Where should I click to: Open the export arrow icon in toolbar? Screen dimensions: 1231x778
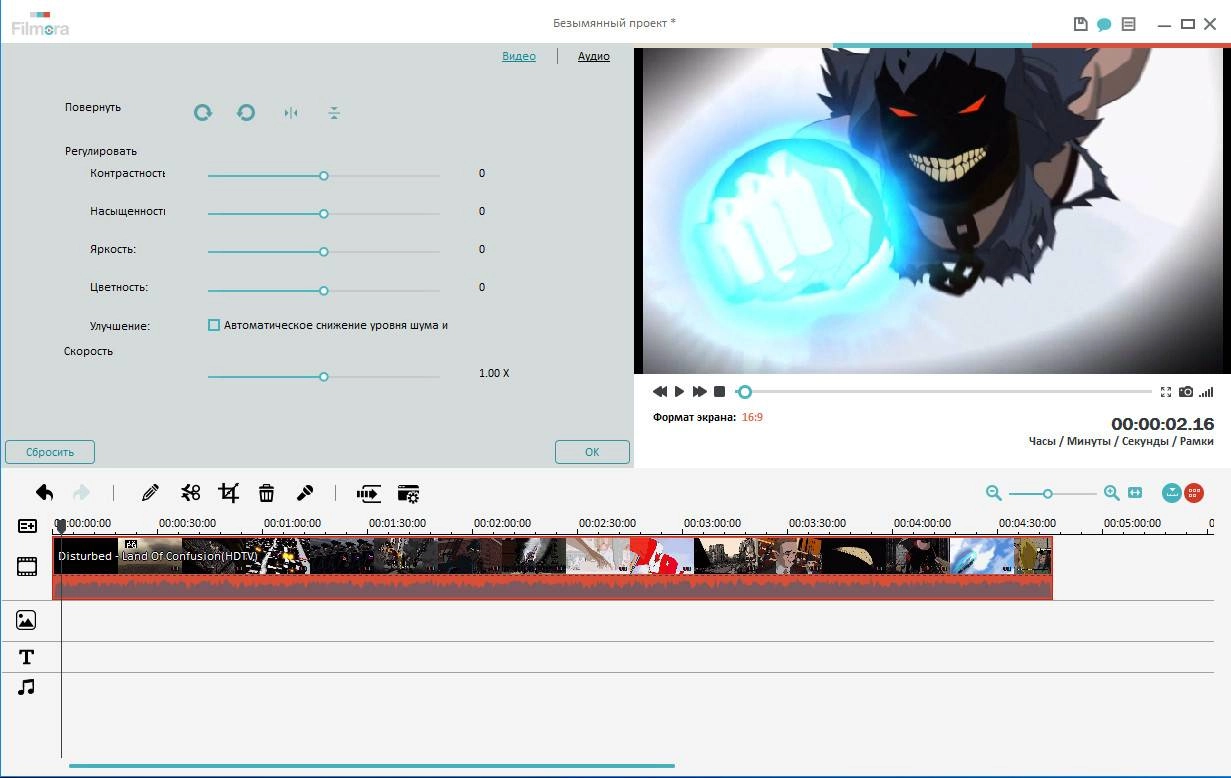click(x=369, y=493)
